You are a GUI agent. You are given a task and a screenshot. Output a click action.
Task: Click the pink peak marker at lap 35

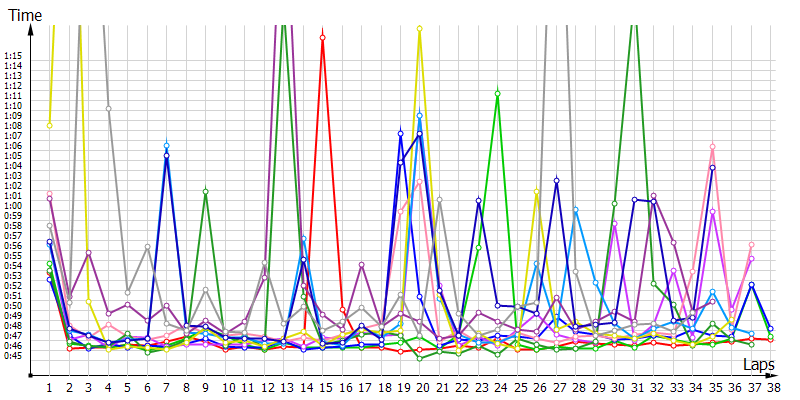(712, 147)
